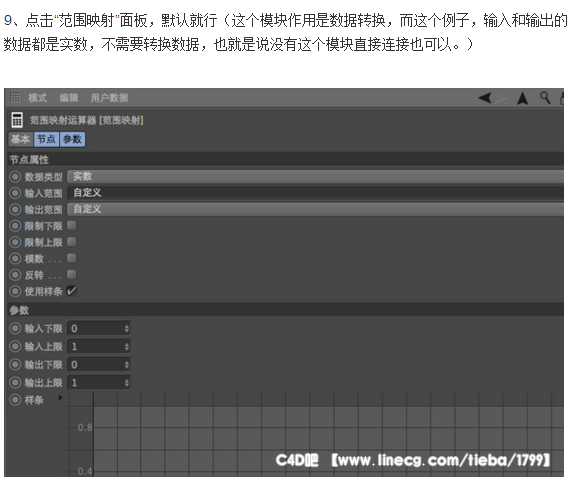Switch to the 参数 tab

tap(72, 139)
